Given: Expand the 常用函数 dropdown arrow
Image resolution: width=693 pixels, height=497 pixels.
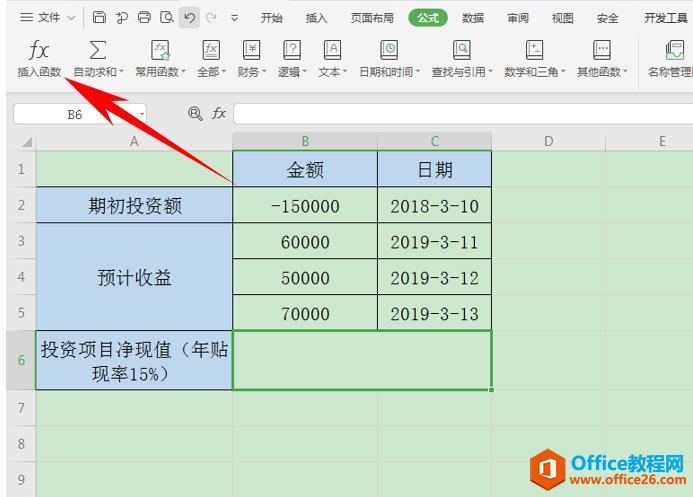Looking at the screenshot, I should tap(183, 72).
